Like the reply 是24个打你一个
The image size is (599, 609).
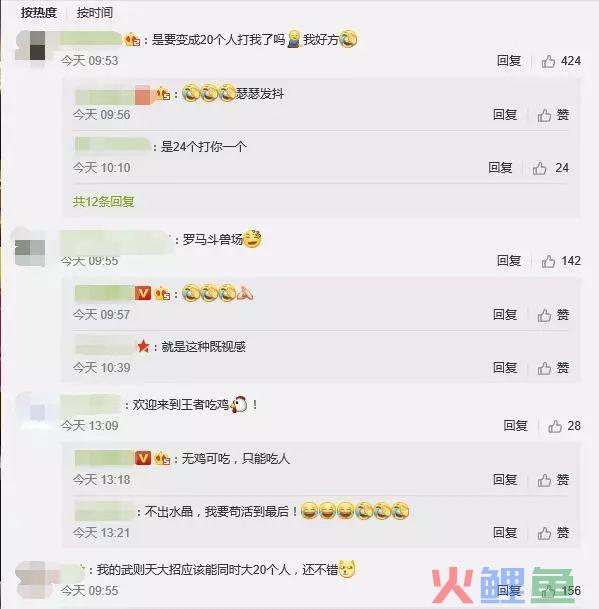[550, 168]
